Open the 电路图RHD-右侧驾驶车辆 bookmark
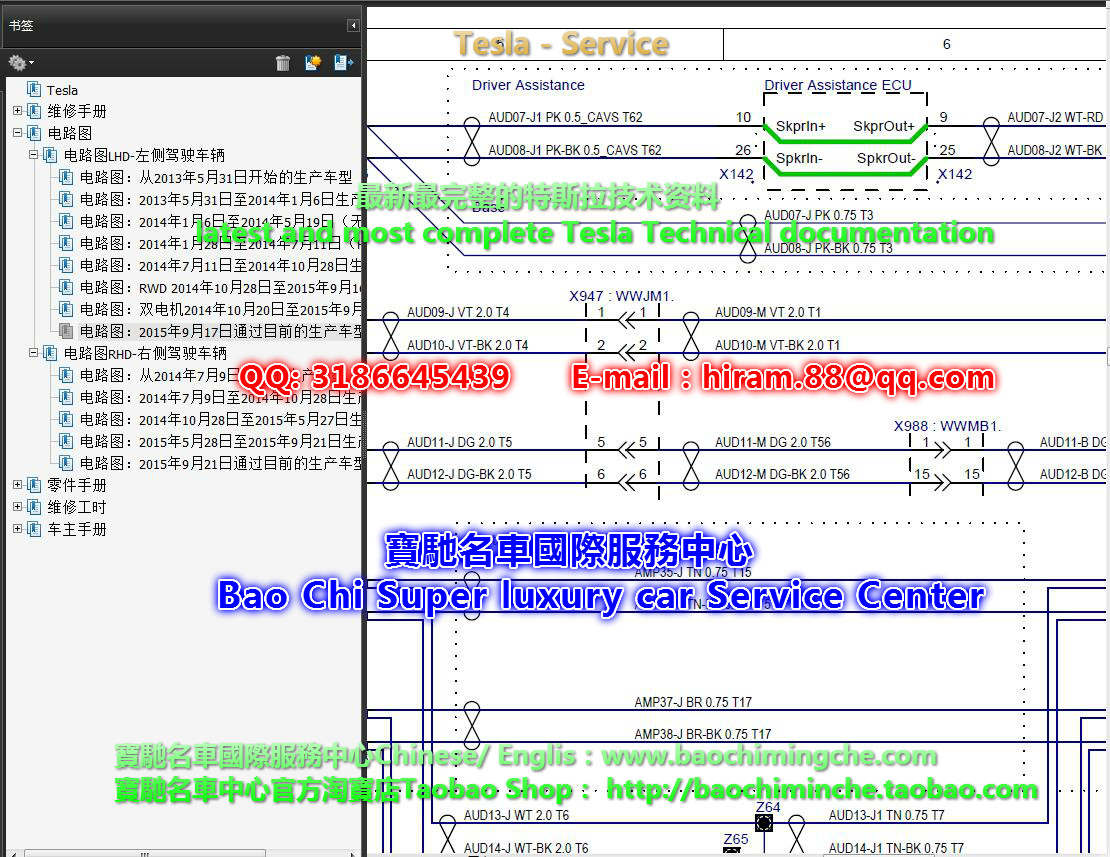Screen dimensions: 1110x857 tap(145, 353)
